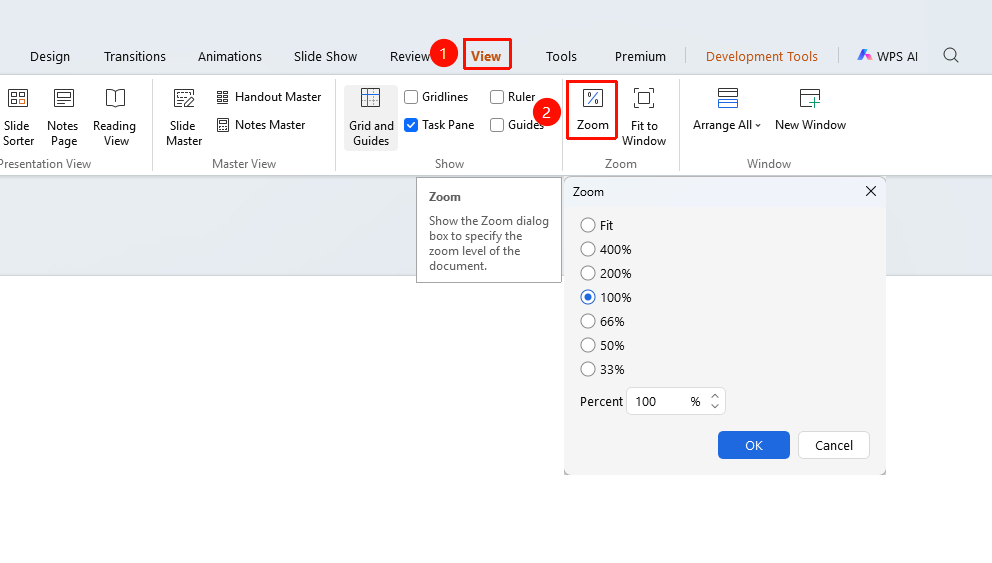Enable the Gridlines checkbox
The height and width of the screenshot is (563, 992).
(411, 97)
